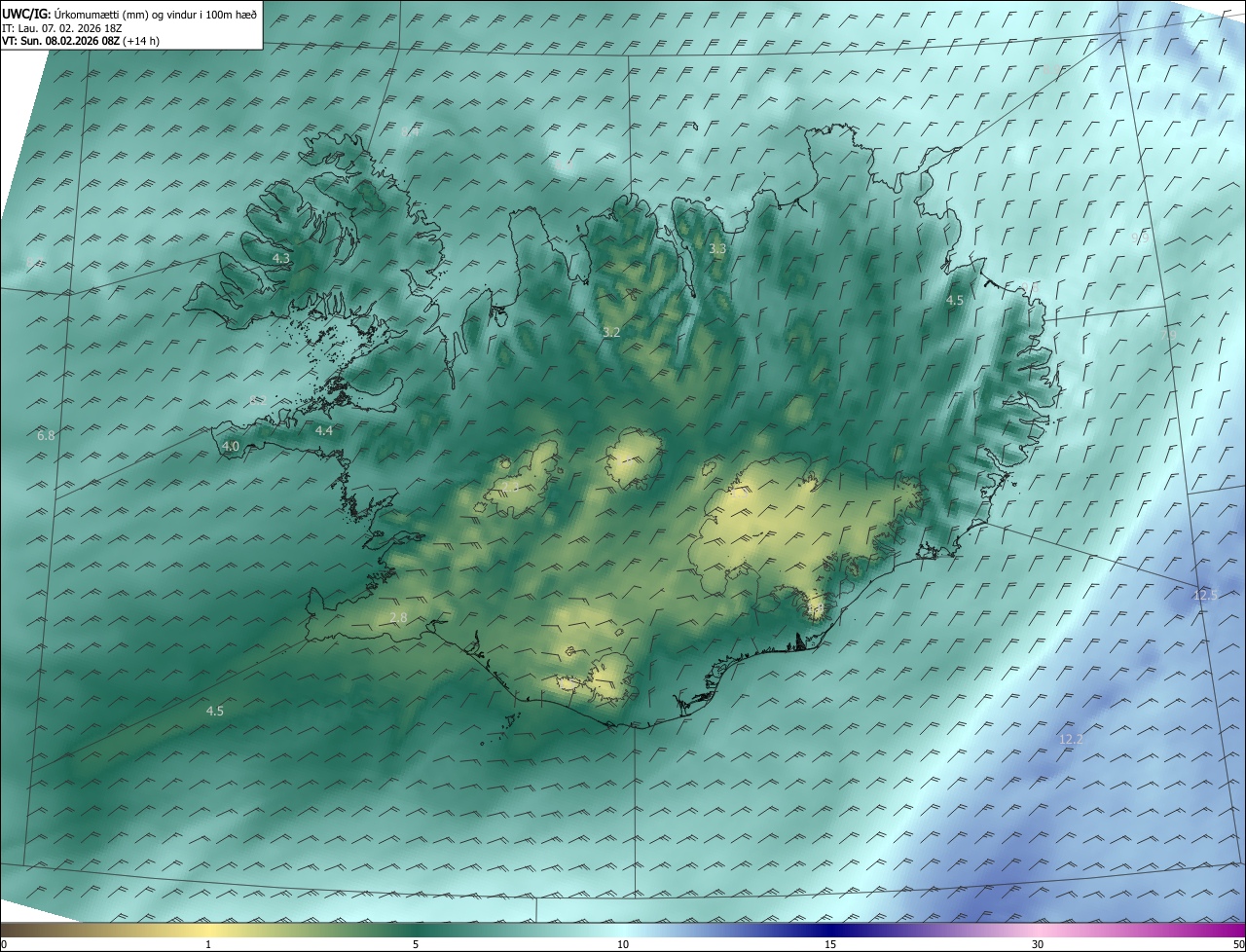The image size is (1246, 952).
Task: Click the 3.2 precipitation value label
Action: 611,332
